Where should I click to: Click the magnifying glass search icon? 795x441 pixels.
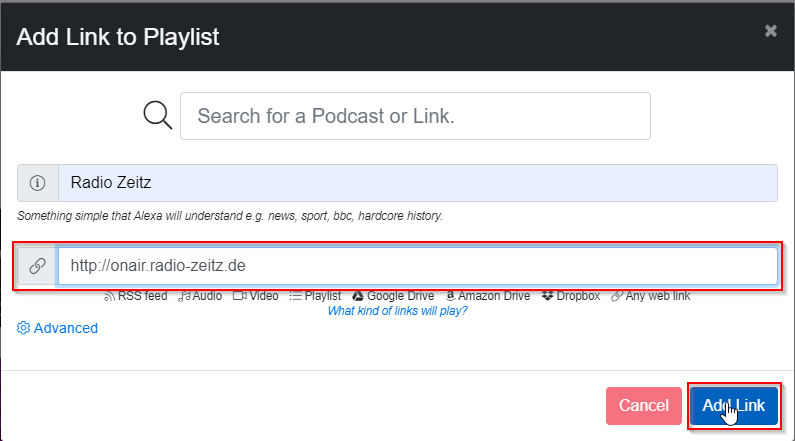coord(158,115)
